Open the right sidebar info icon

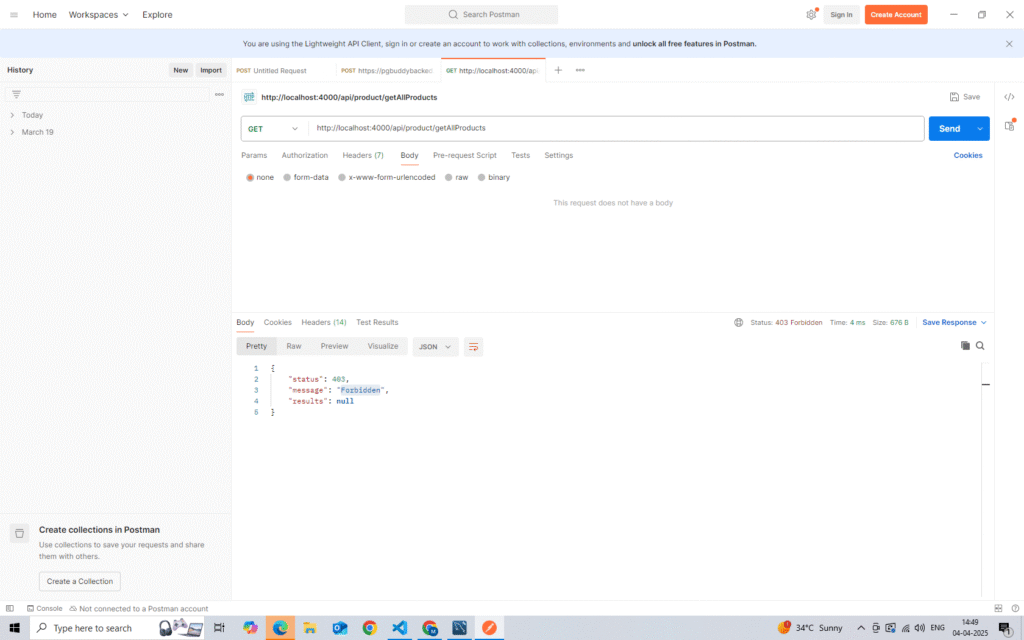(1010, 125)
